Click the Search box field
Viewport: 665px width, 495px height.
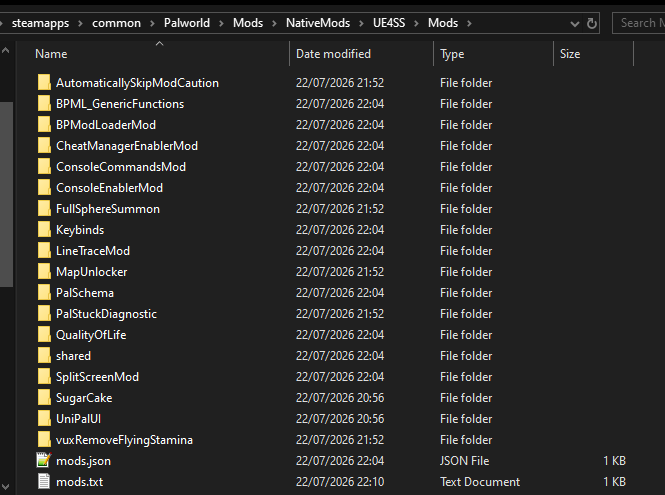coord(639,23)
